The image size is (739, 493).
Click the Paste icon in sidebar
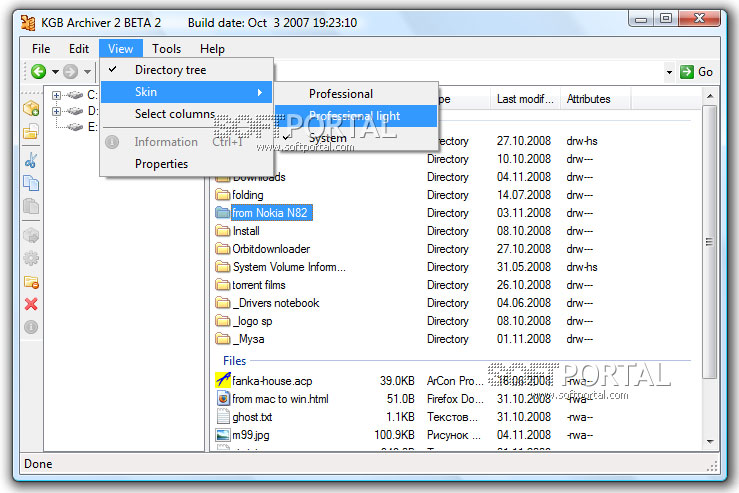click(31, 206)
